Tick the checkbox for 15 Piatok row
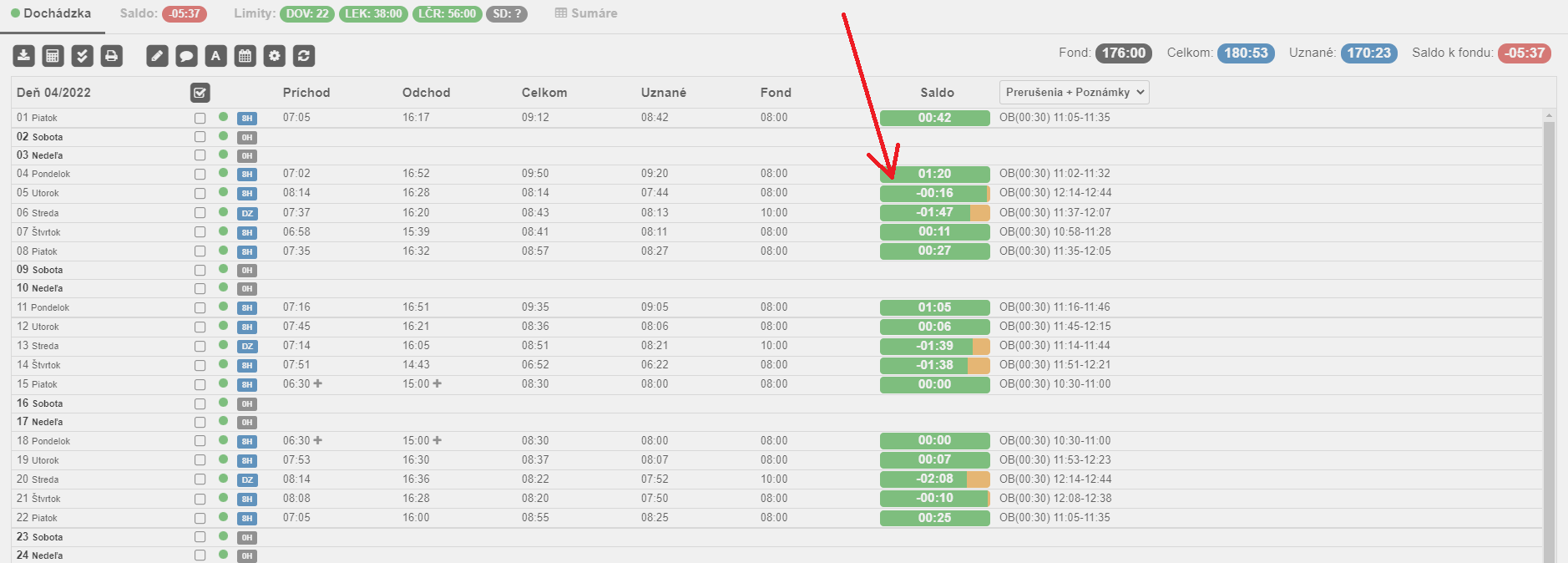Viewport: 1568px width, 563px height. 200,385
